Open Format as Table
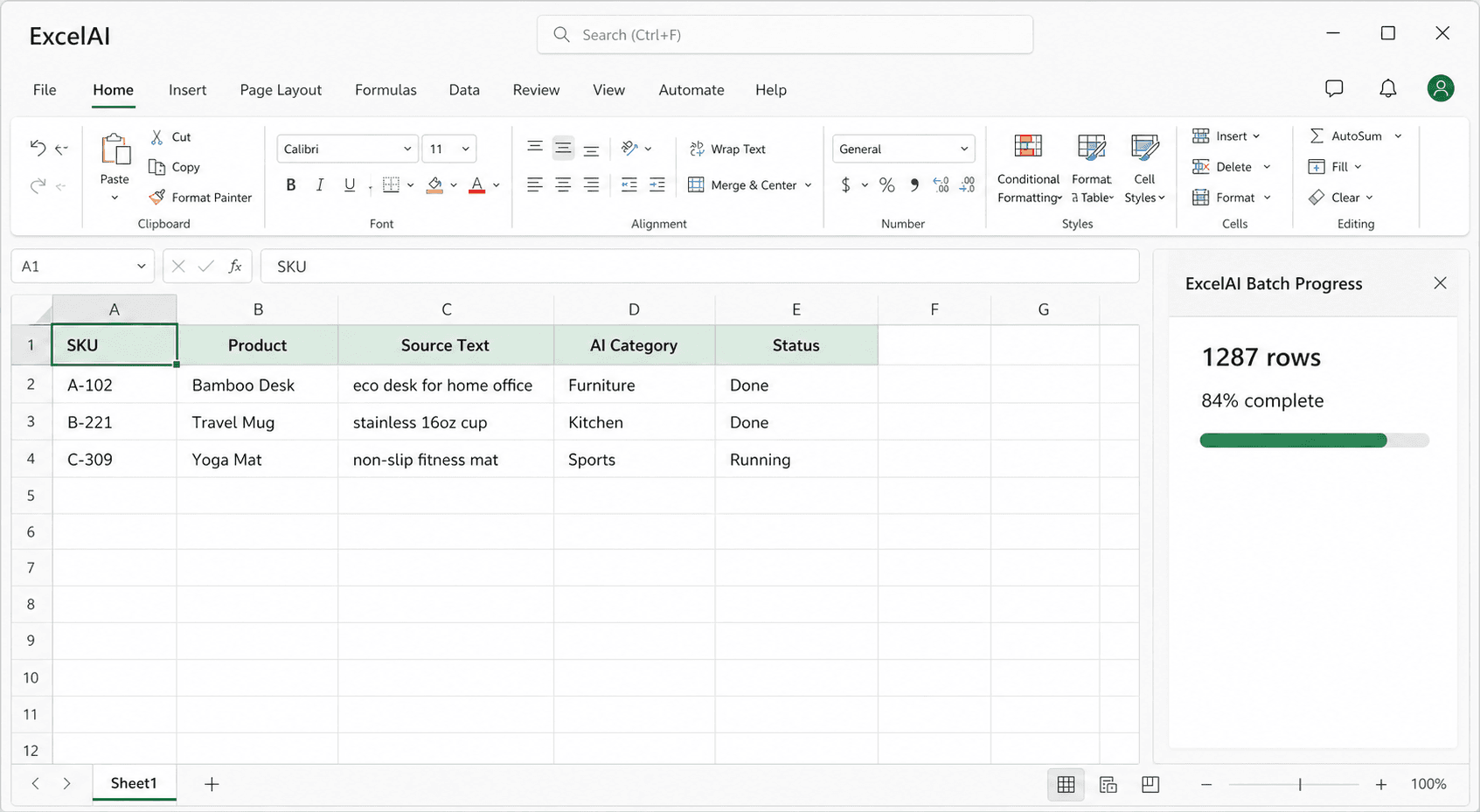 click(1092, 170)
